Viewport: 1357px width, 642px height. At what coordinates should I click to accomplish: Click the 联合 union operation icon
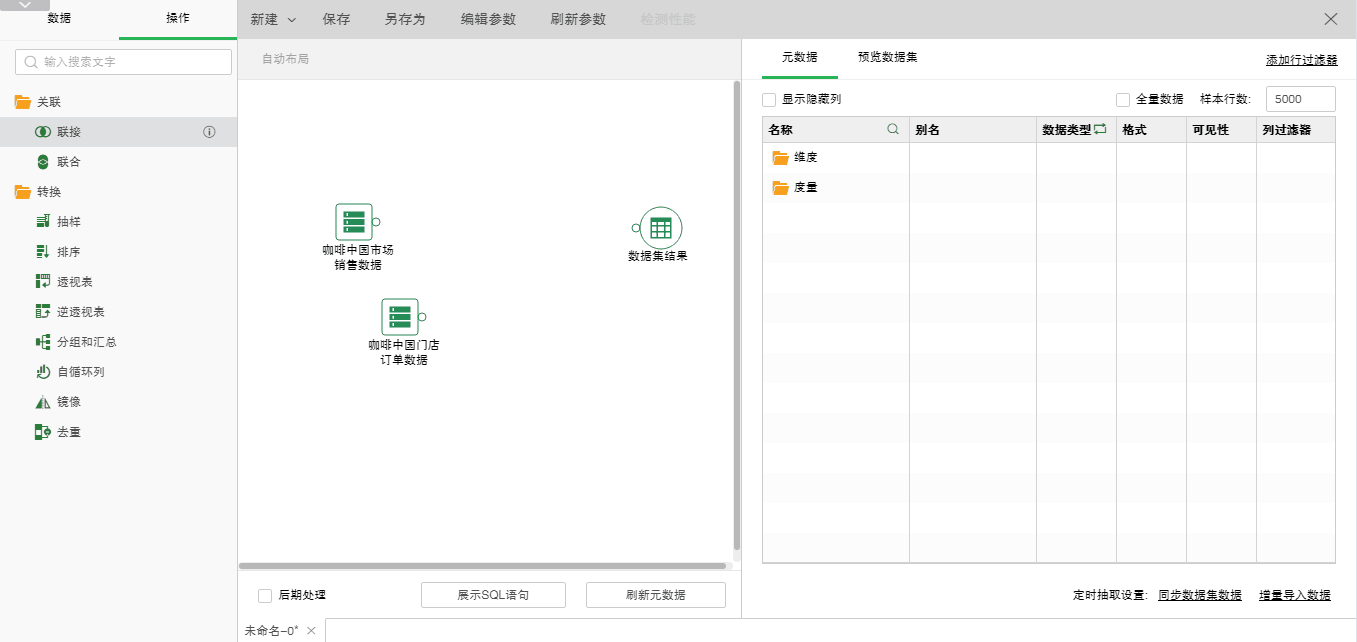[x=43, y=162]
